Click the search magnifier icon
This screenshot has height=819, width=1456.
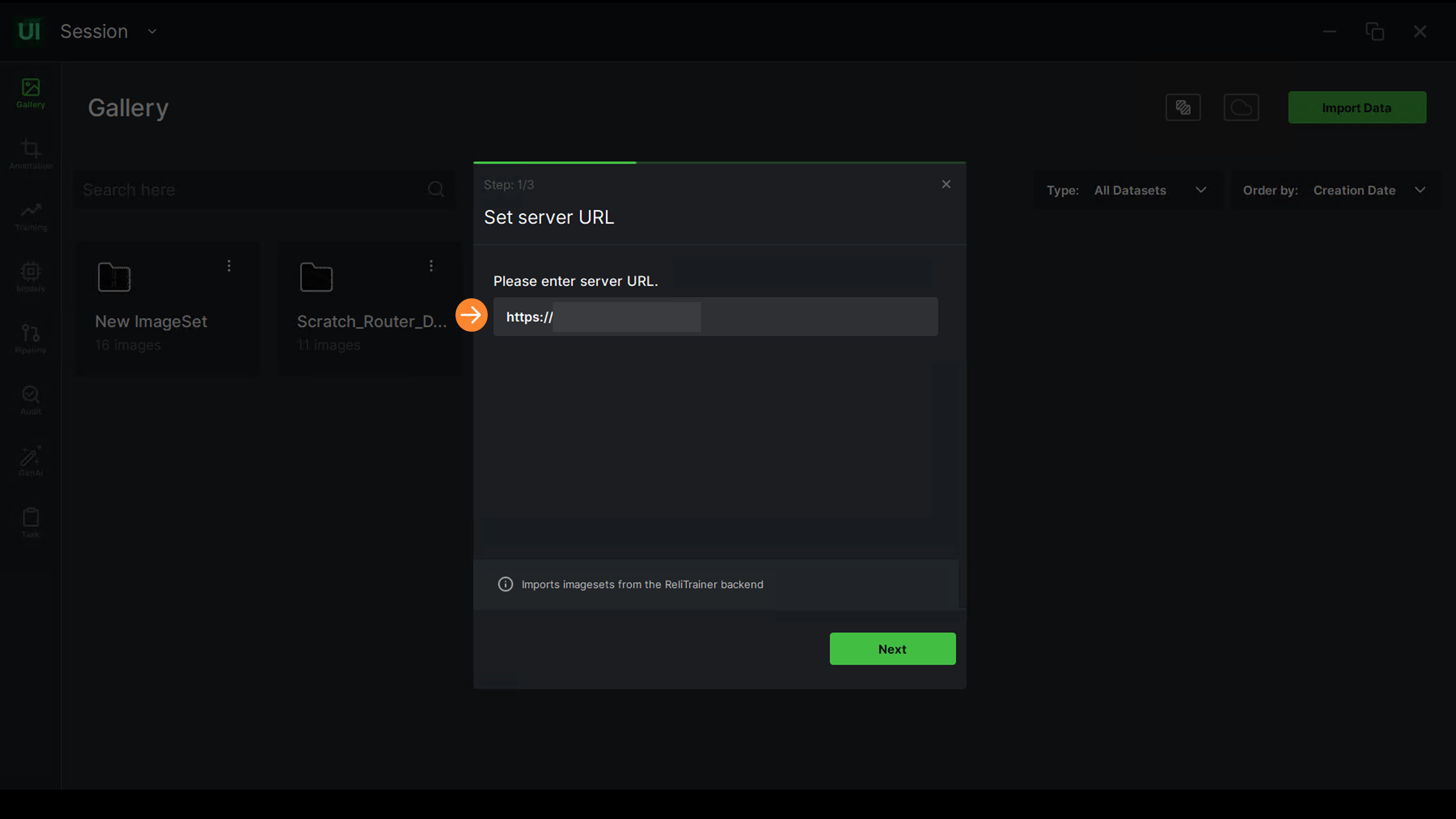click(435, 189)
